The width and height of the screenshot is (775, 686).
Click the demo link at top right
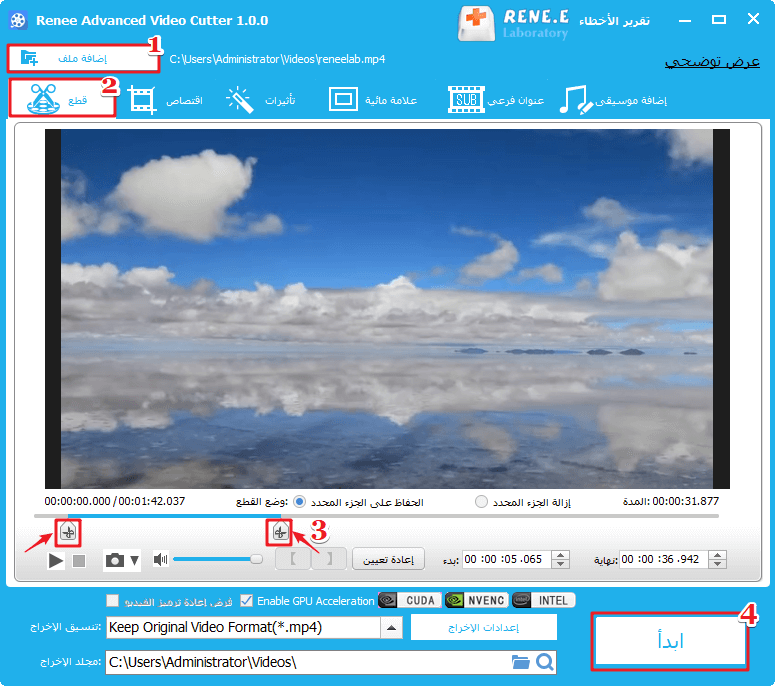(712, 62)
